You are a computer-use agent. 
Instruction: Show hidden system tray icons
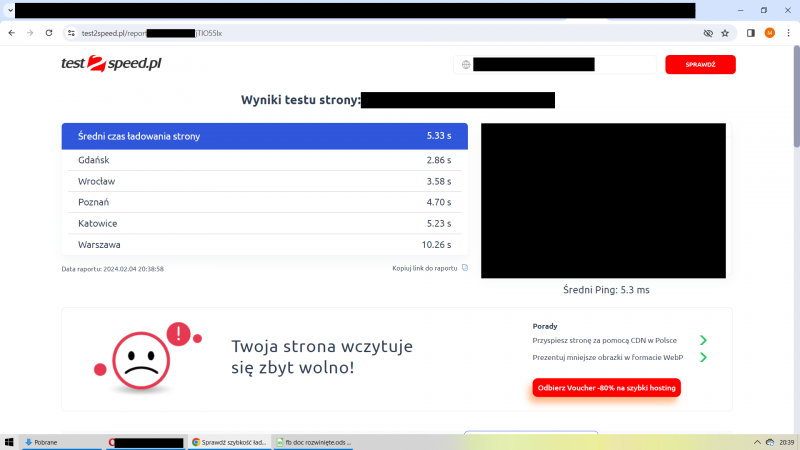pyautogui.click(x=757, y=442)
